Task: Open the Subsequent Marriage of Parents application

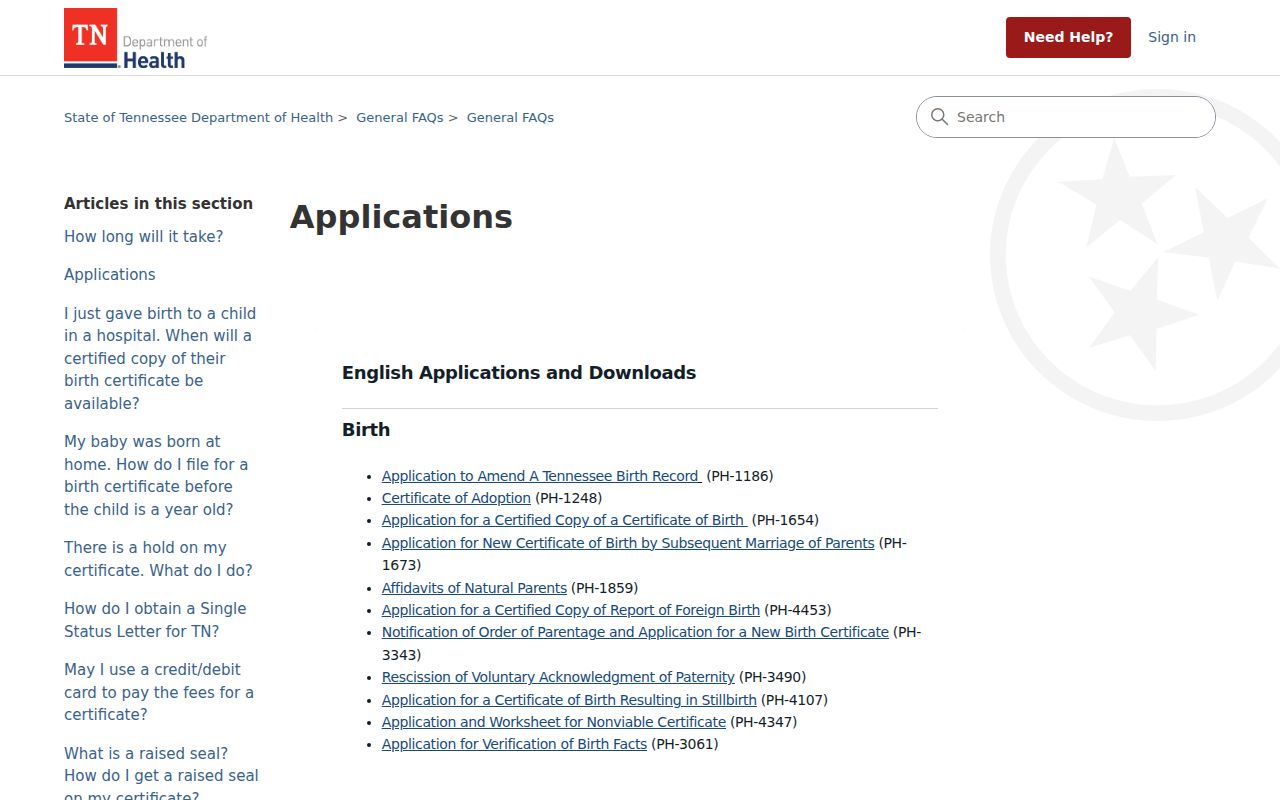Action: click(628, 543)
